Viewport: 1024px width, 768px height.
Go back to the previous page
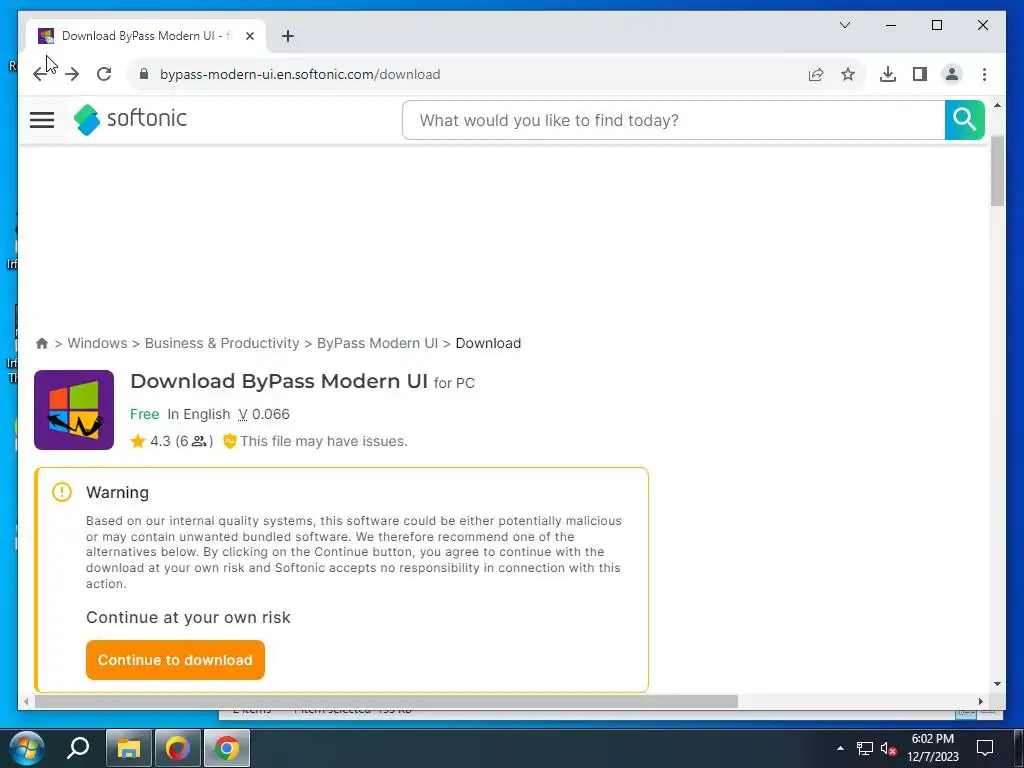pyautogui.click(x=40, y=74)
